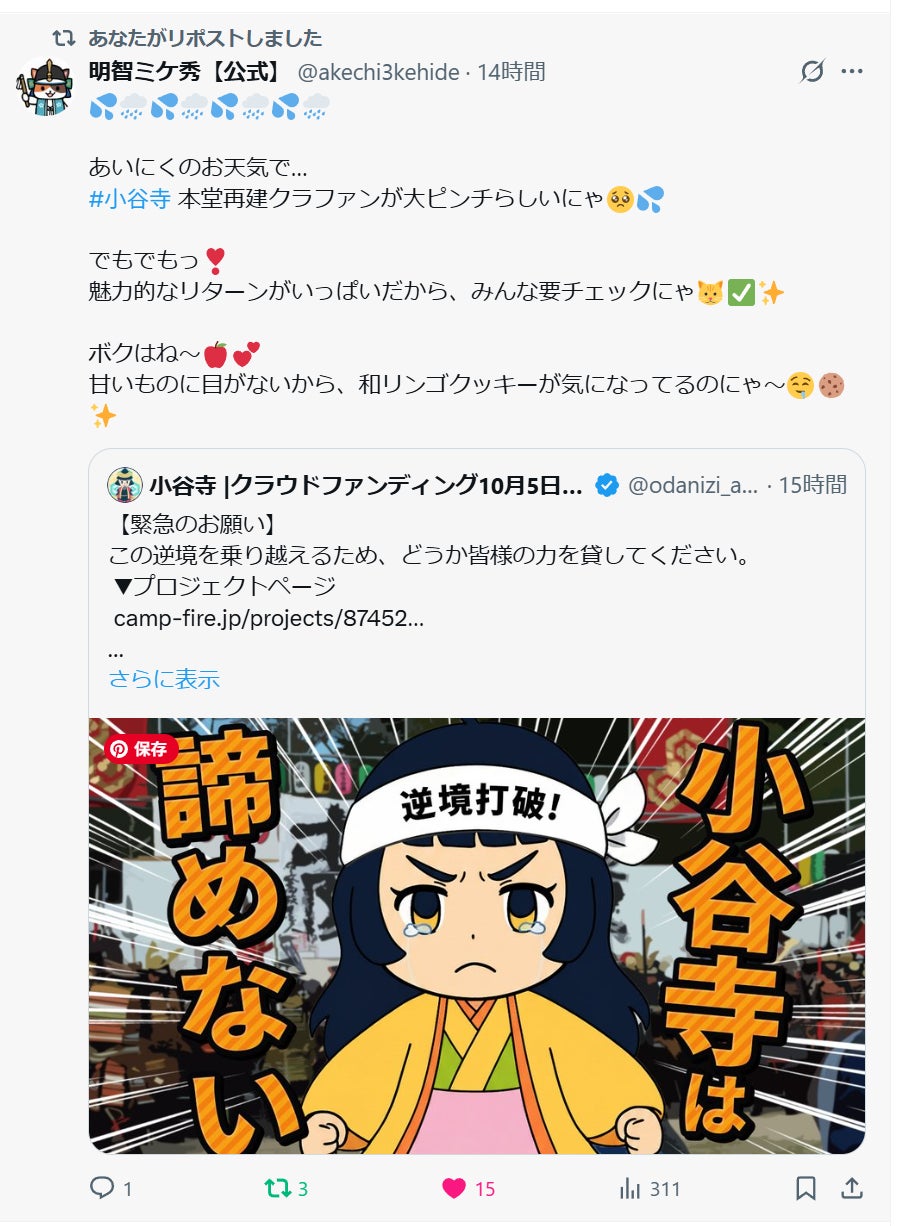This screenshot has width=898, height=1226.
Task: Open the 小谷寺は諦めない image
Action: [x=477, y=936]
